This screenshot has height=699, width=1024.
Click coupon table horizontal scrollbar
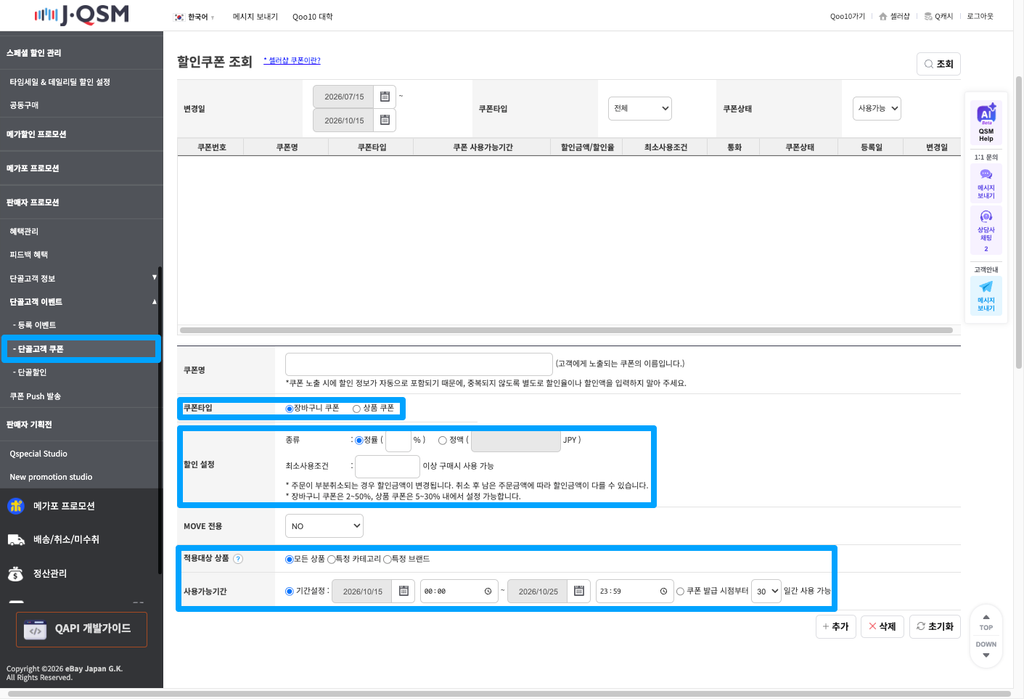click(x=566, y=330)
